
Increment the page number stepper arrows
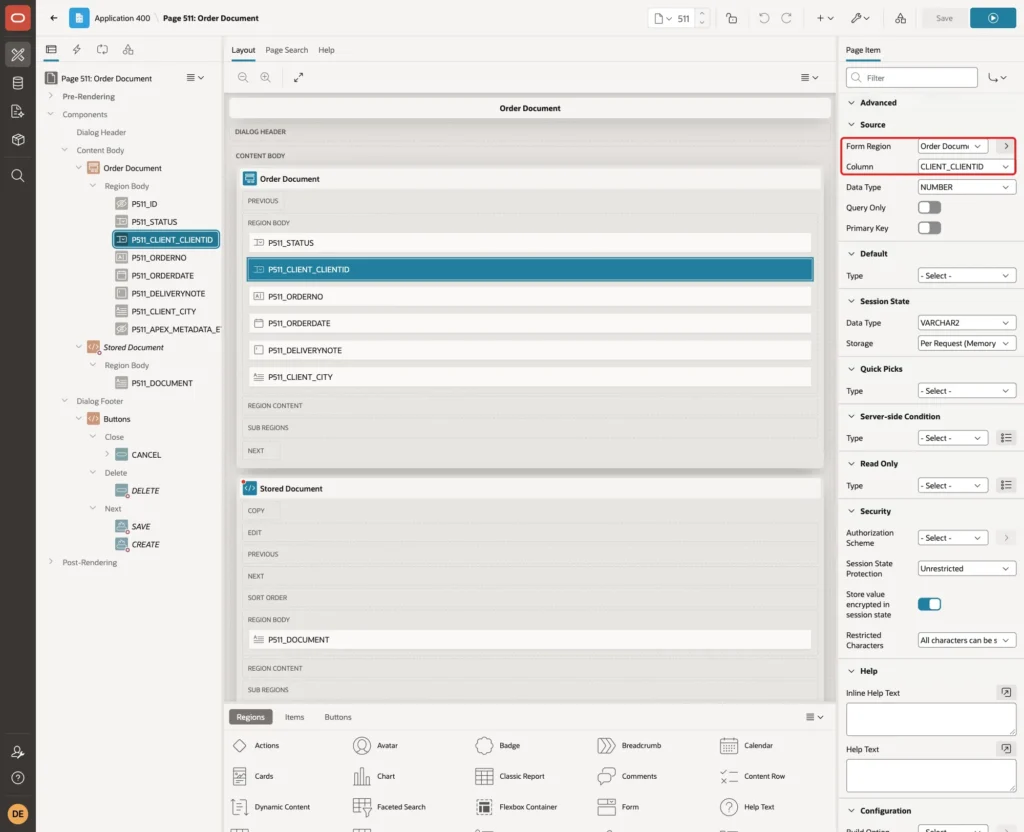[x=702, y=18]
